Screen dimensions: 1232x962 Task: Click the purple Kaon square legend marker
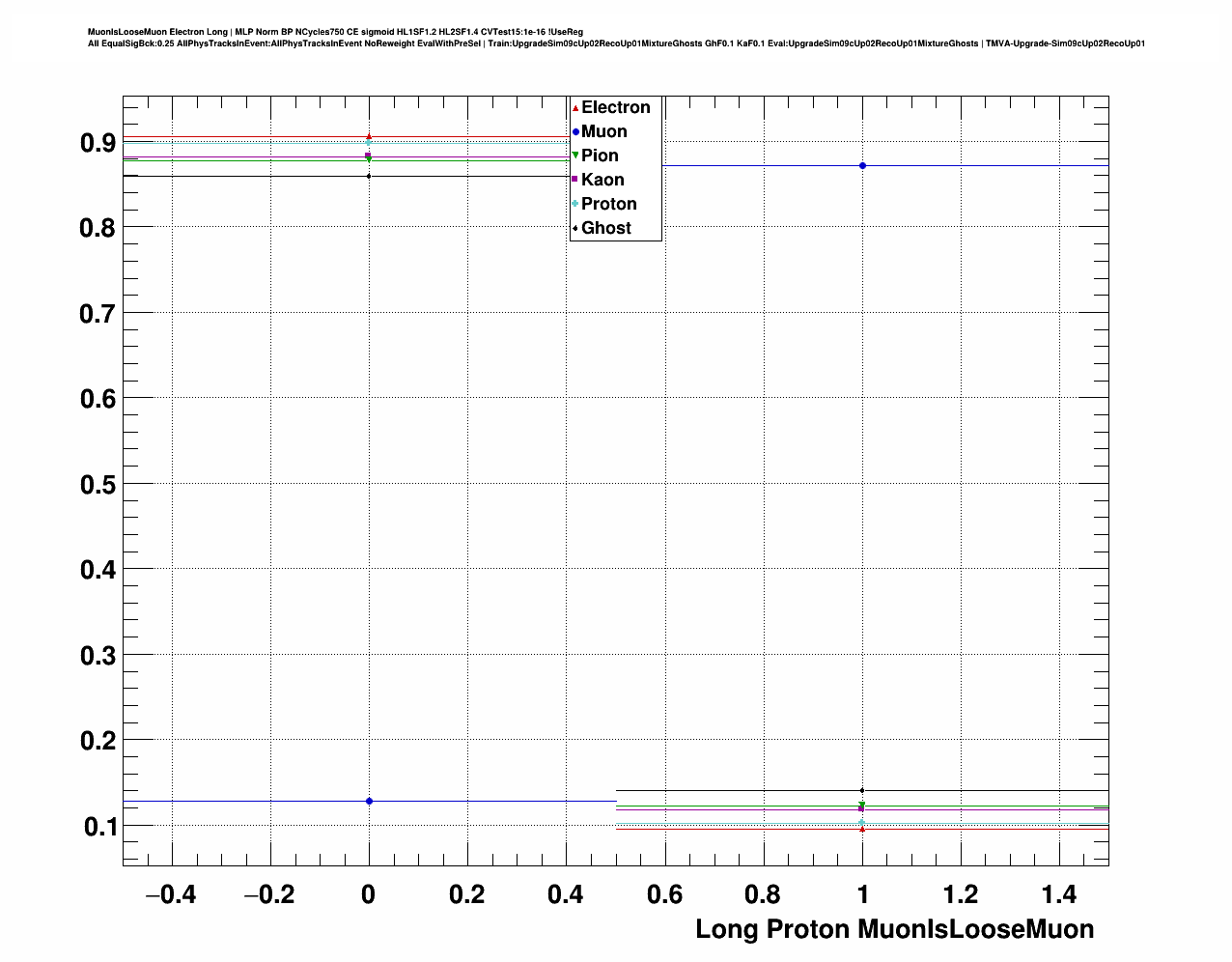[575, 180]
